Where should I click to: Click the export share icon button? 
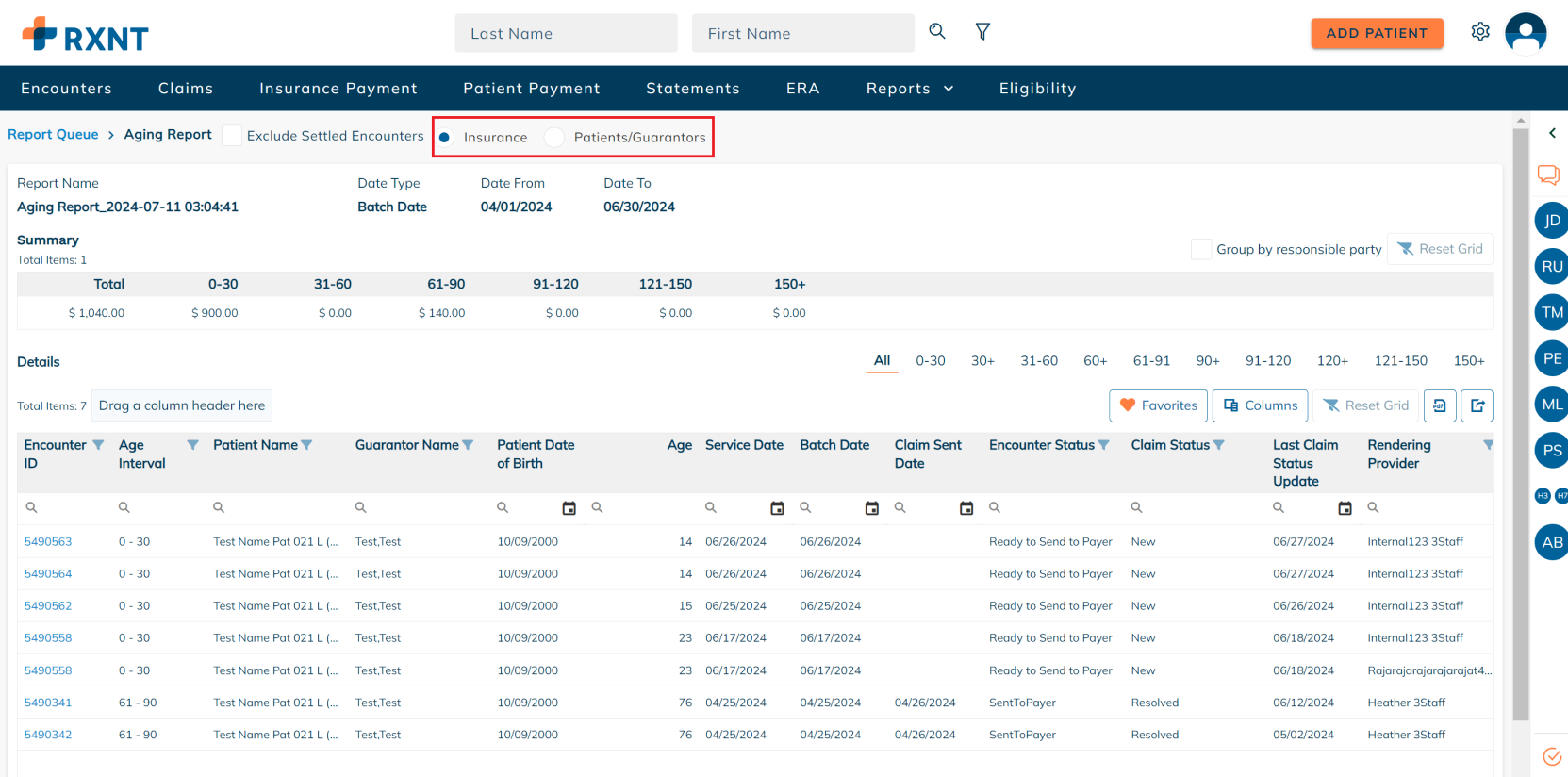tap(1477, 405)
